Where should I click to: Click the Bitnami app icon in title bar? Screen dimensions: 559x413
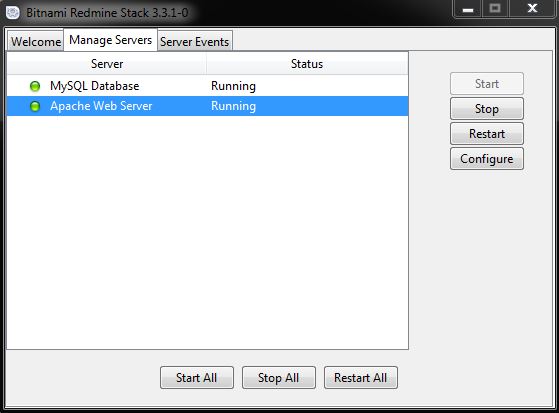click(x=13, y=13)
